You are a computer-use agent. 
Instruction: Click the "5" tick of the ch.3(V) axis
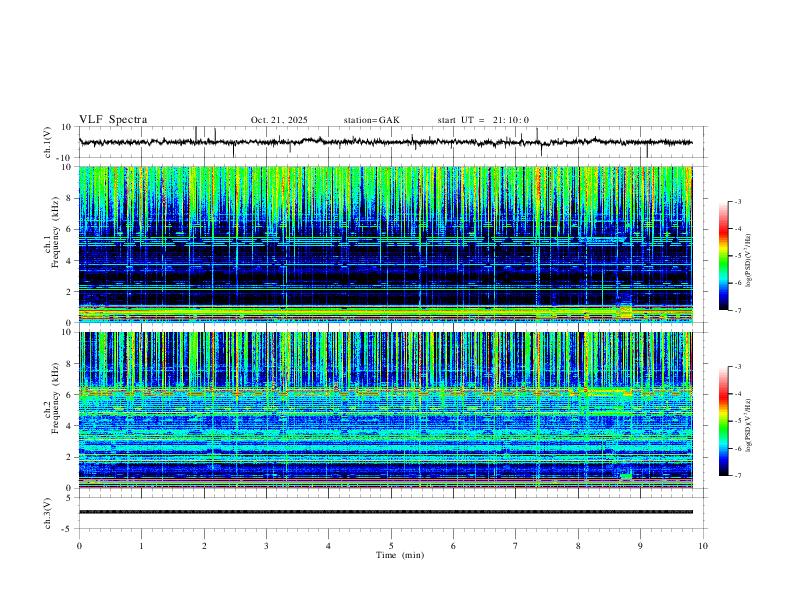[x=70, y=498]
